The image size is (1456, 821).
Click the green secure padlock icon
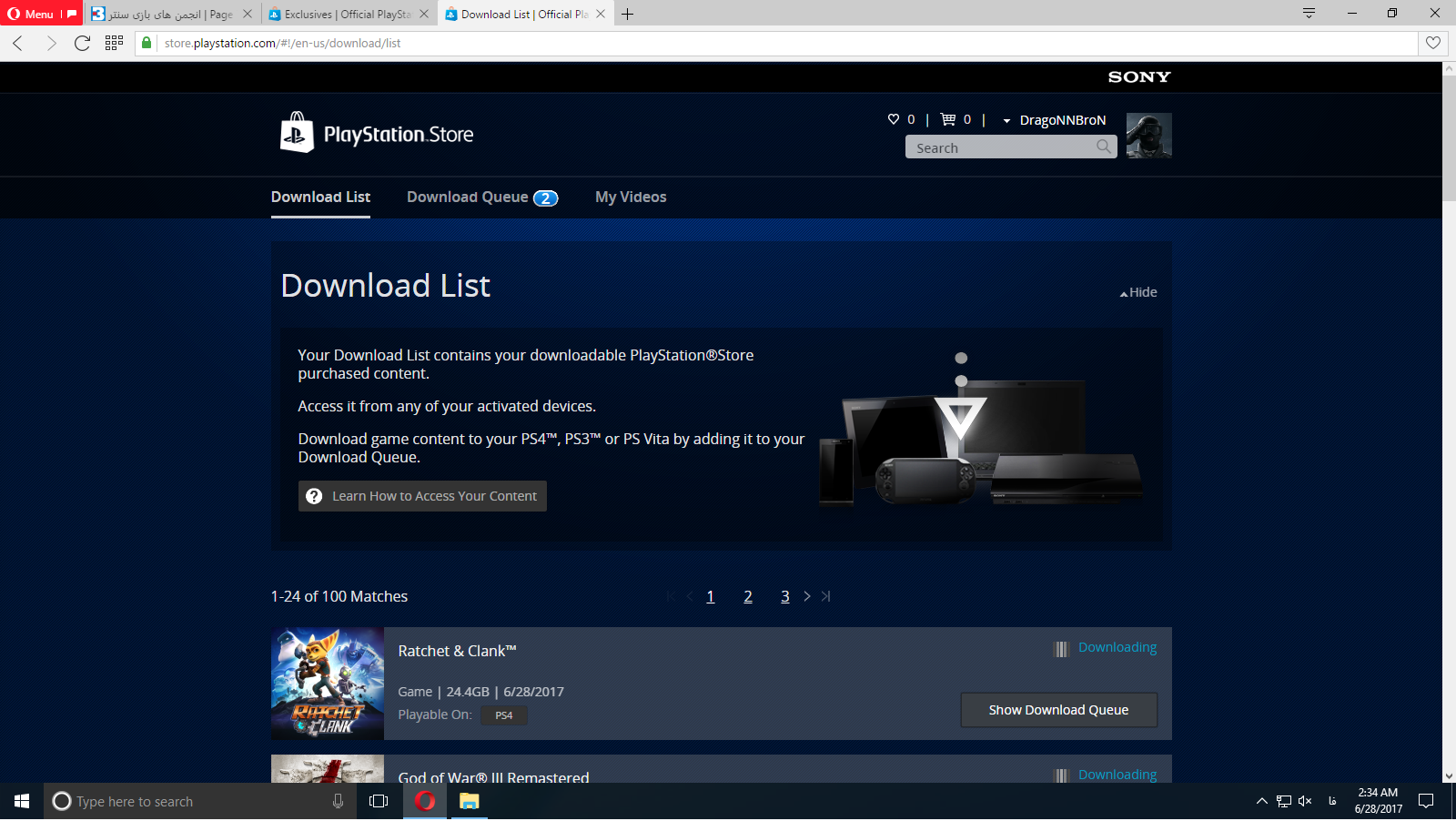click(147, 43)
